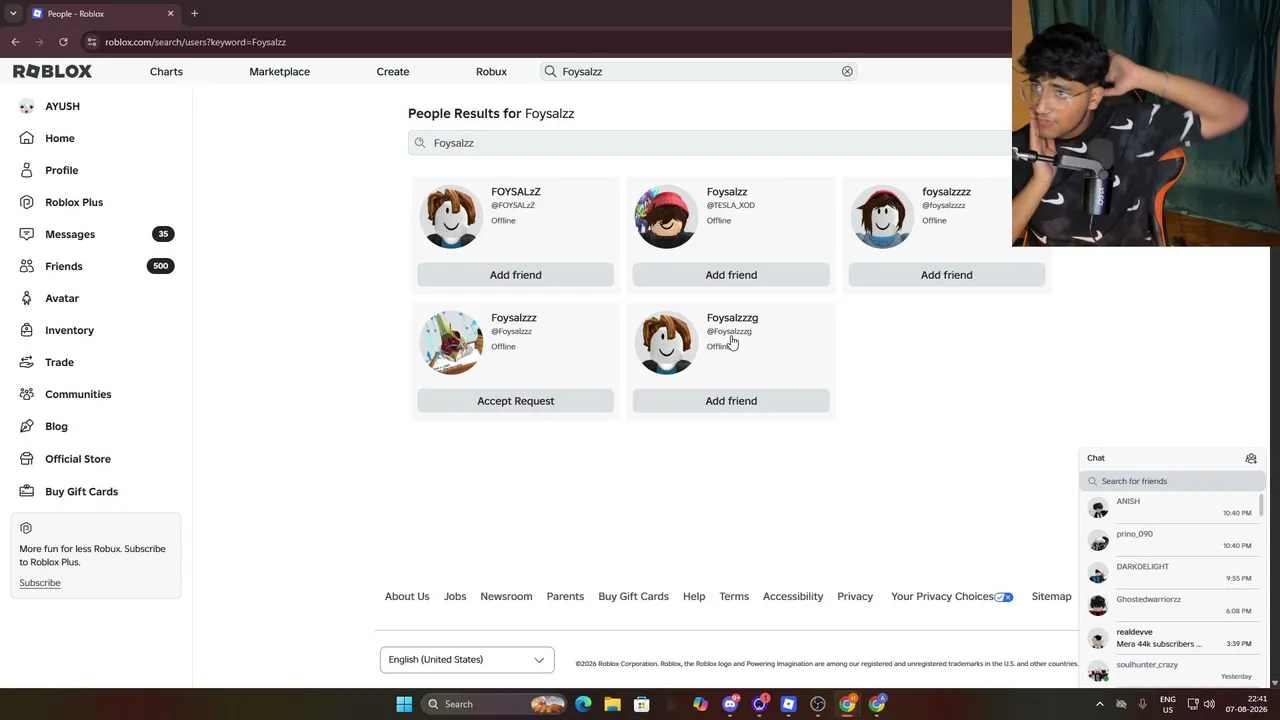Add friend for @TESLA_XOD card
The width and height of the screenshot is (1280, 720).
click(731, 275)
